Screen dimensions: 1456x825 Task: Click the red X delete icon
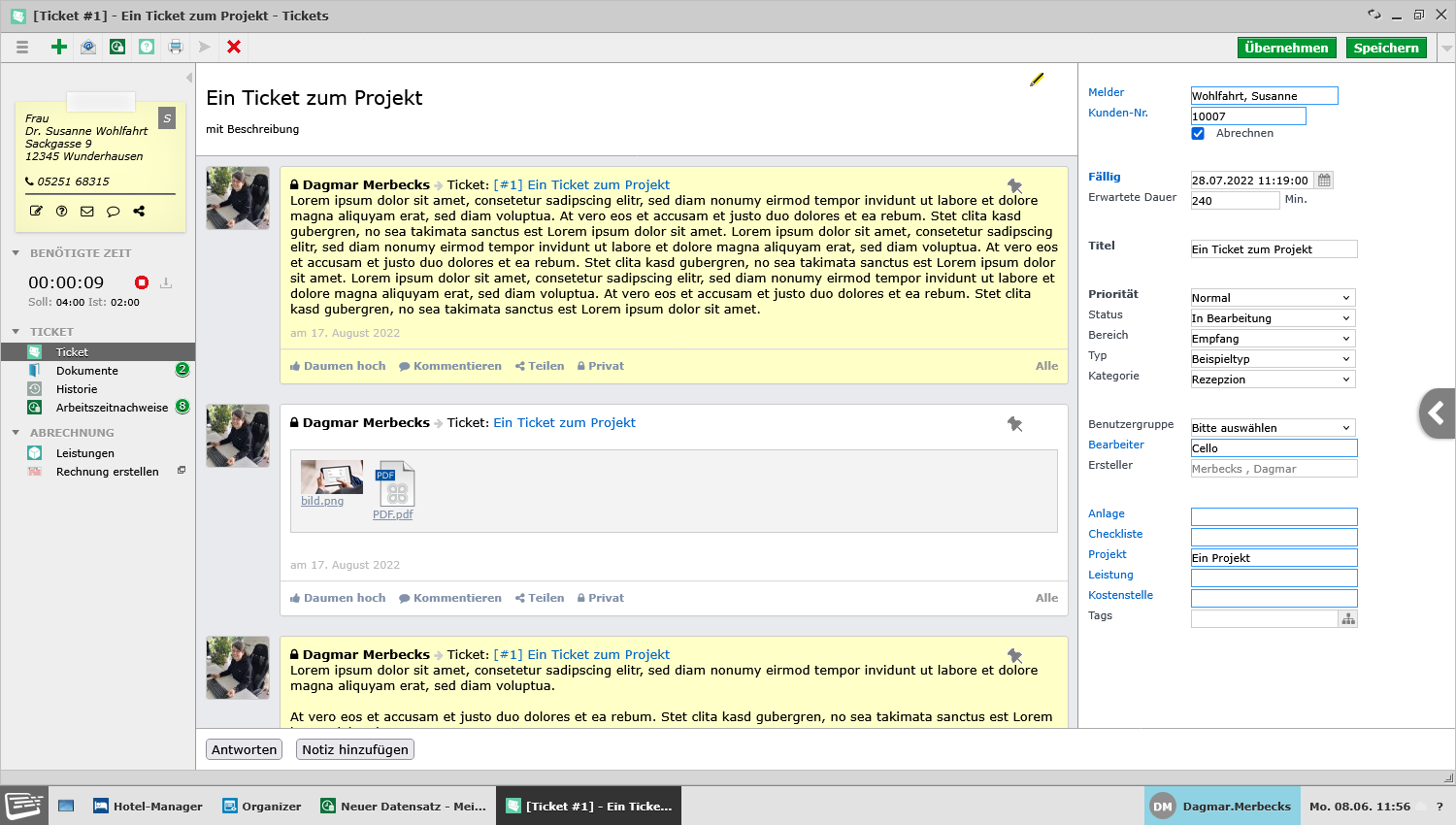point(234,47)
